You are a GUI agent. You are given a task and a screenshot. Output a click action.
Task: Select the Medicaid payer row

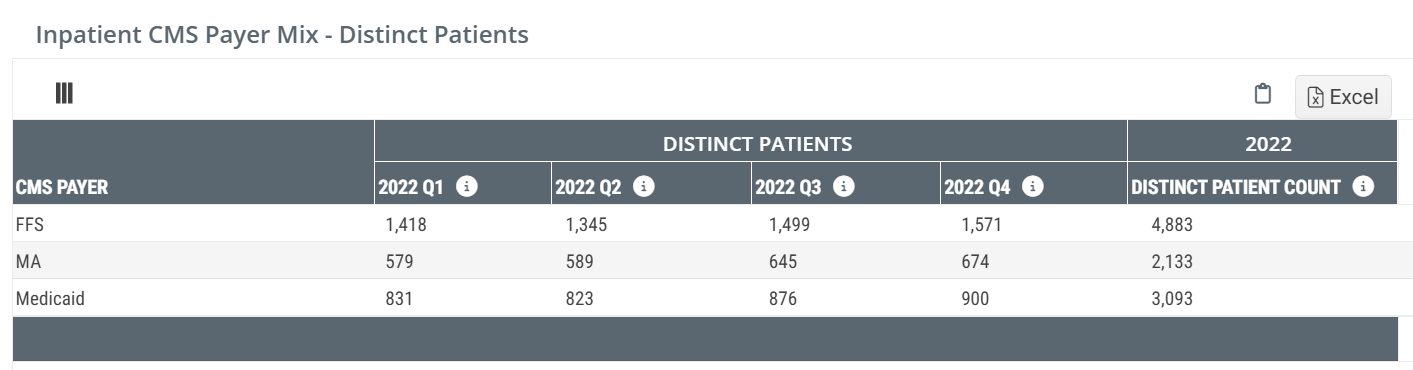point(705,298)
